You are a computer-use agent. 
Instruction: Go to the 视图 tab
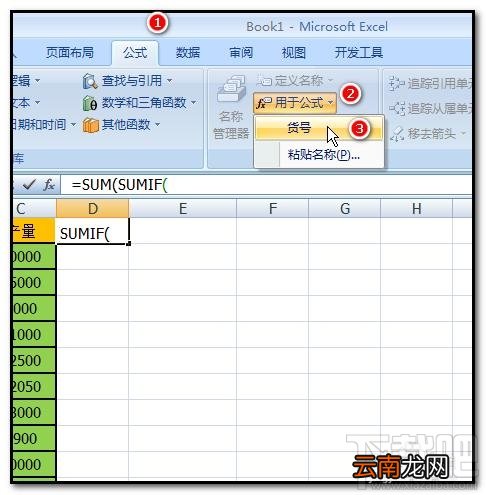294,53
